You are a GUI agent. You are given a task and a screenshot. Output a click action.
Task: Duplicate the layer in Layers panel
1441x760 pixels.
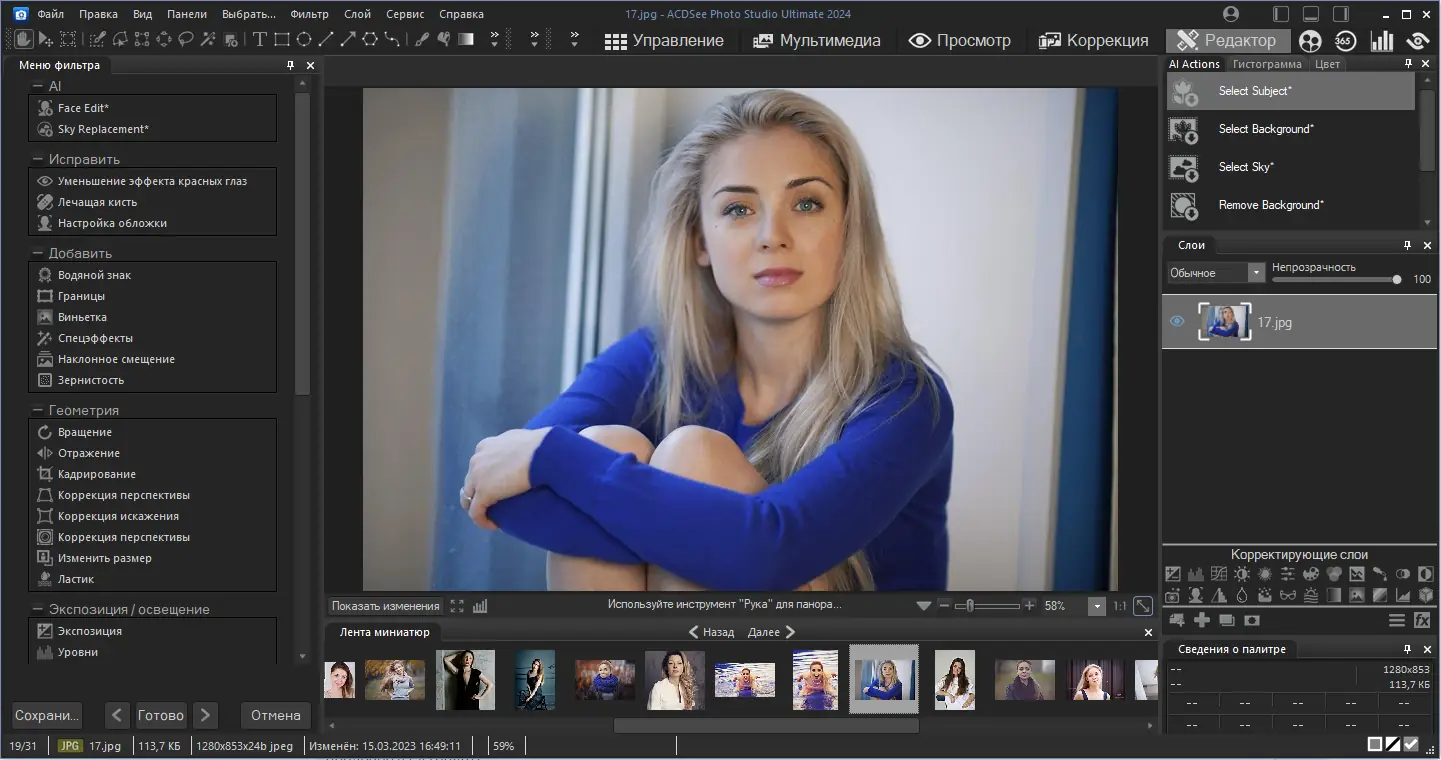point(1226,621)
